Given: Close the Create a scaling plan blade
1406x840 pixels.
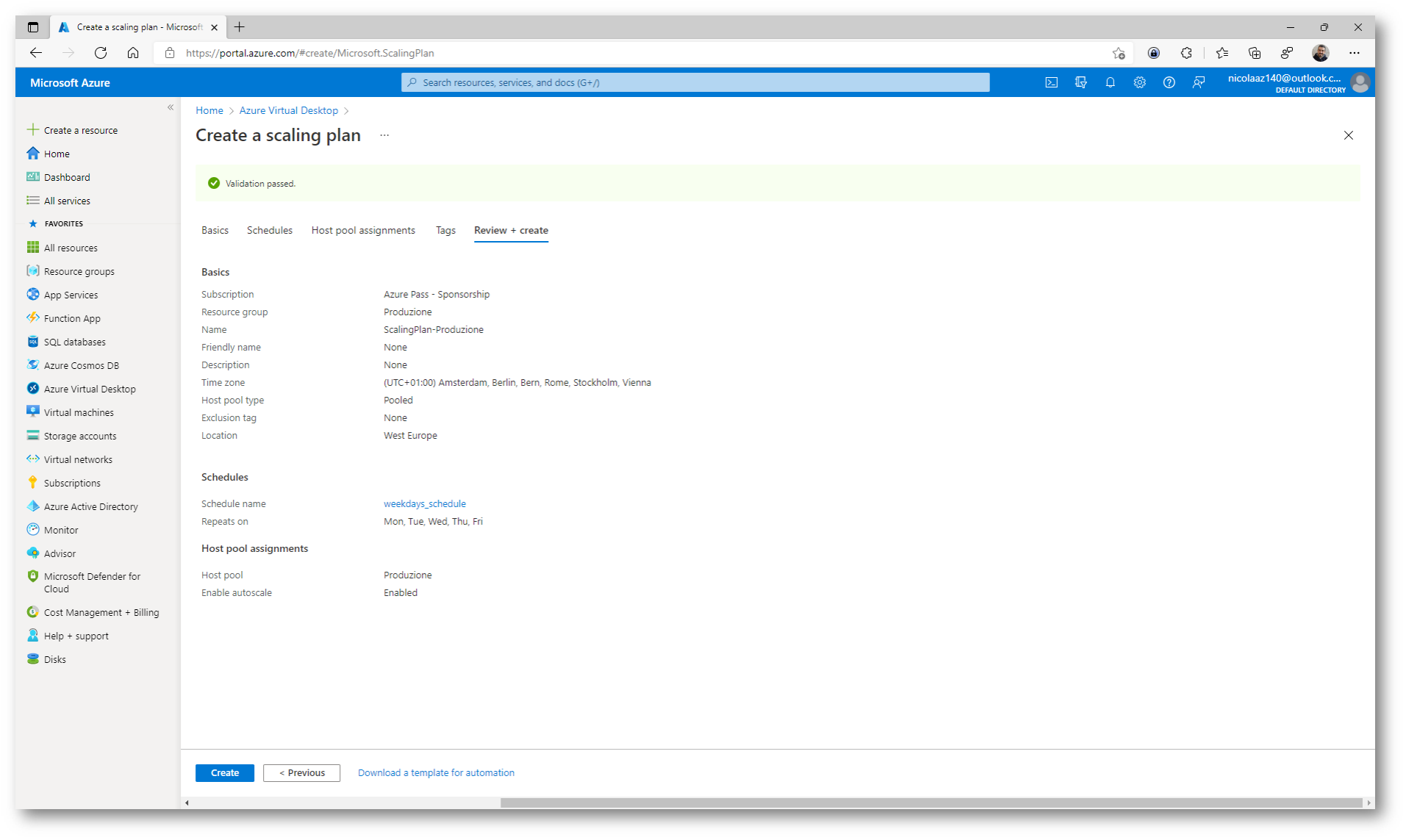Looking at the screenshot, I should pos(1349,135).
